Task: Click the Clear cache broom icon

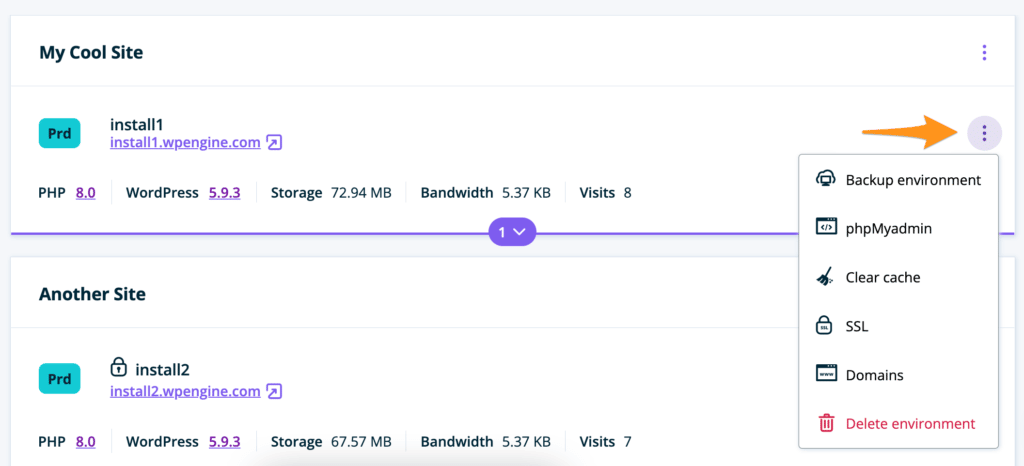Action: click(826, 277)
